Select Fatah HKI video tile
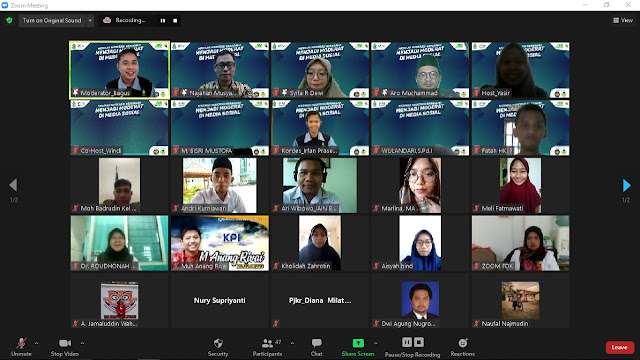Image resolution: width=640 pixels, height=360 pixels. 520,128
